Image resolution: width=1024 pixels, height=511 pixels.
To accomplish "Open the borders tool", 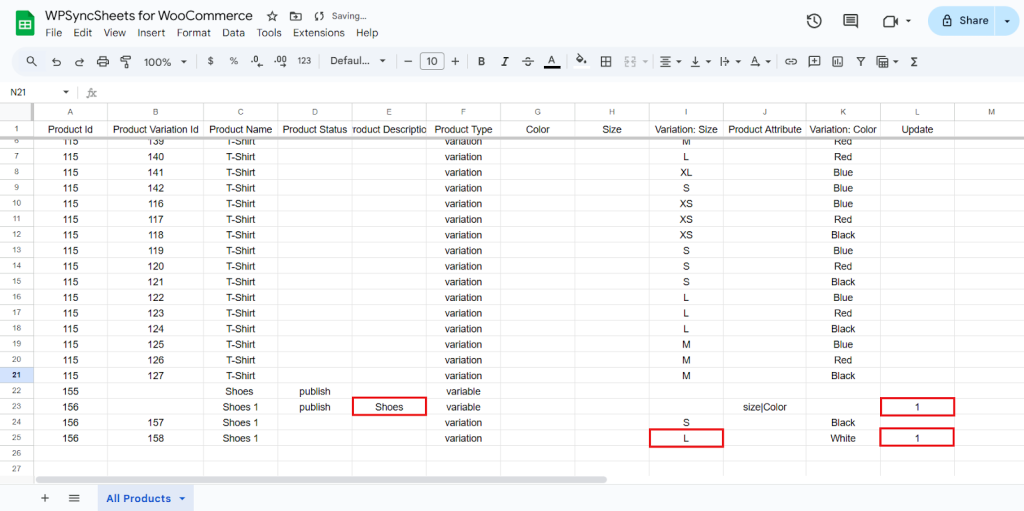I will 605,61.
